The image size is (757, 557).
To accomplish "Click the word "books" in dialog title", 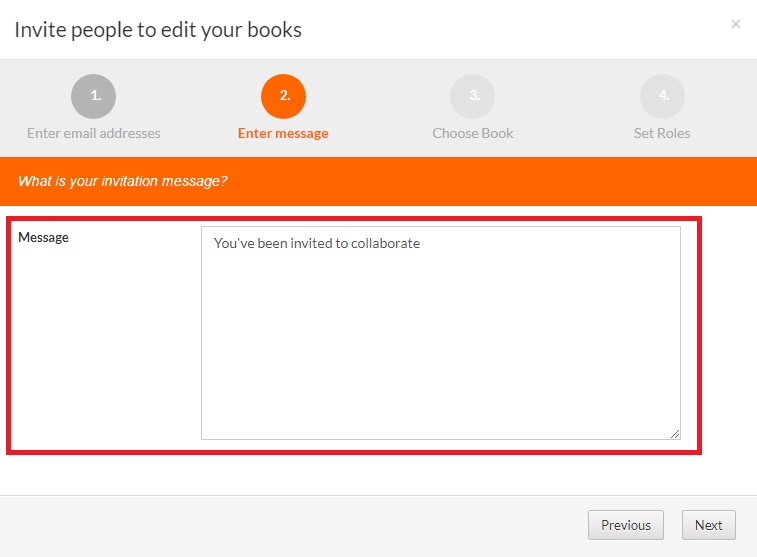I will pyautogui.click(x=276, y=29).
